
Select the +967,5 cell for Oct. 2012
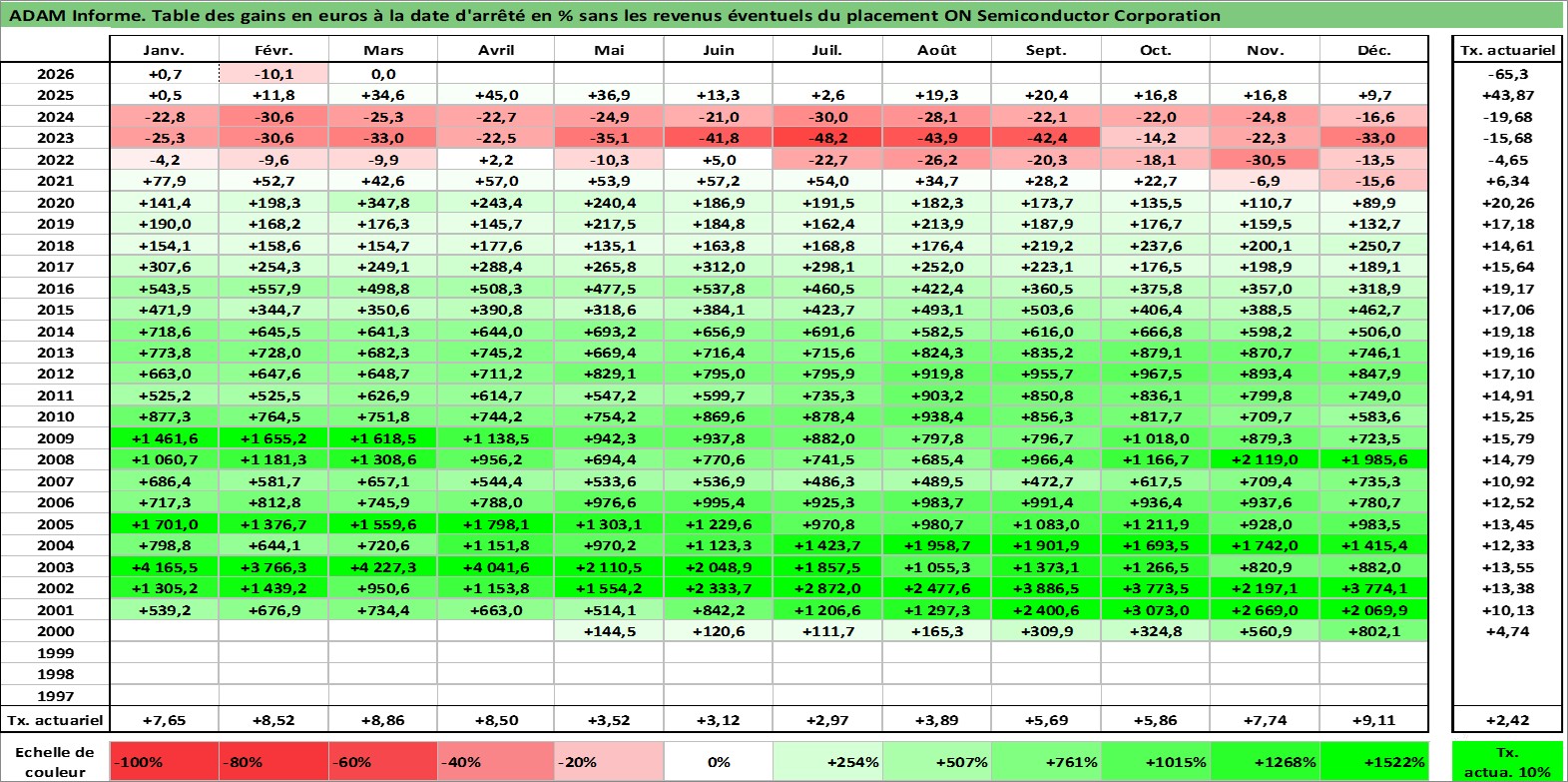click(x=1156, y=374)
